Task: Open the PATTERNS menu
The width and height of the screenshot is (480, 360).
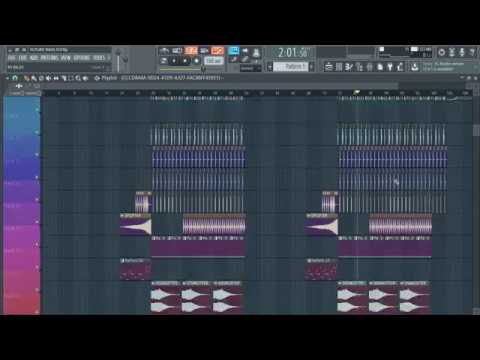Action: pyautogui.click(x=49, y=58)
